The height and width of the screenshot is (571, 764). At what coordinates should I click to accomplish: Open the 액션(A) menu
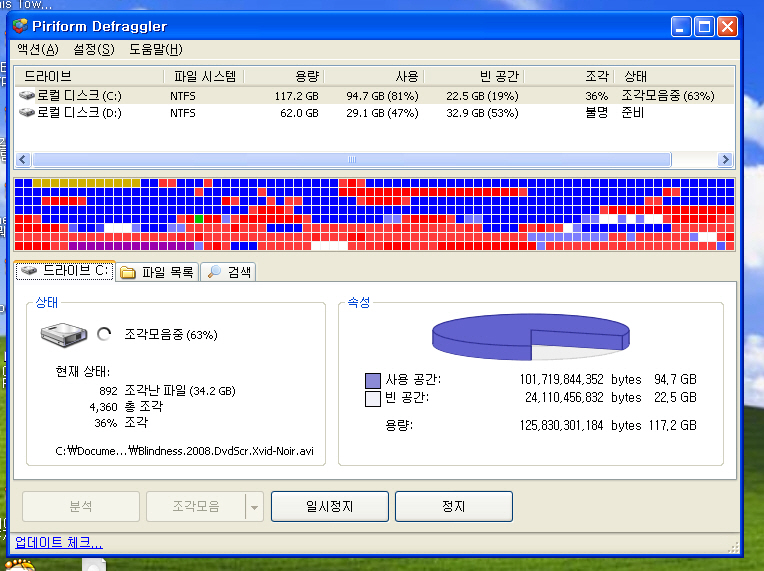click(x=38, y=49)
